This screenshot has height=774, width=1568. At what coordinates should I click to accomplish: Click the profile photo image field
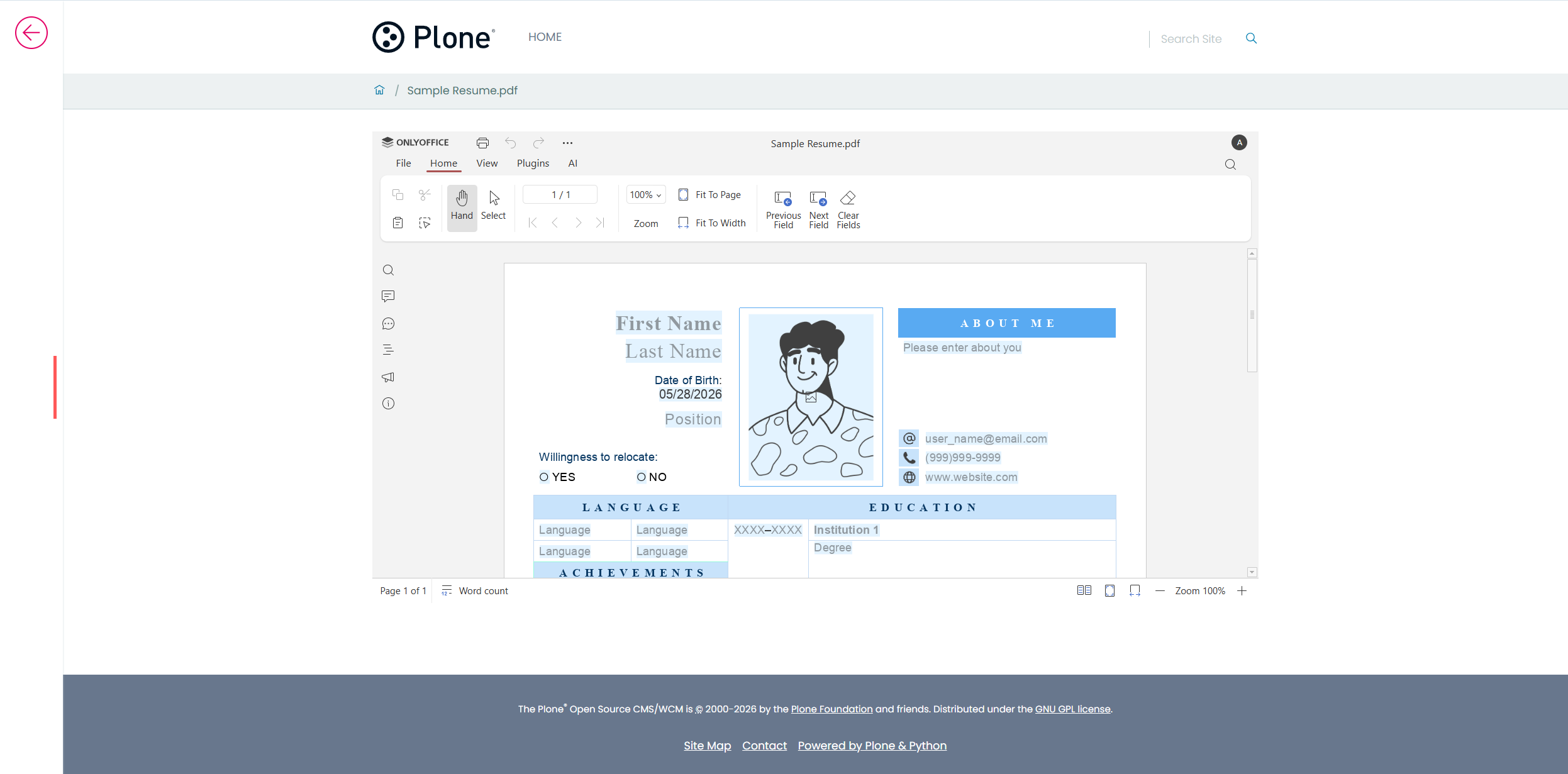click(x=811, y=397)
